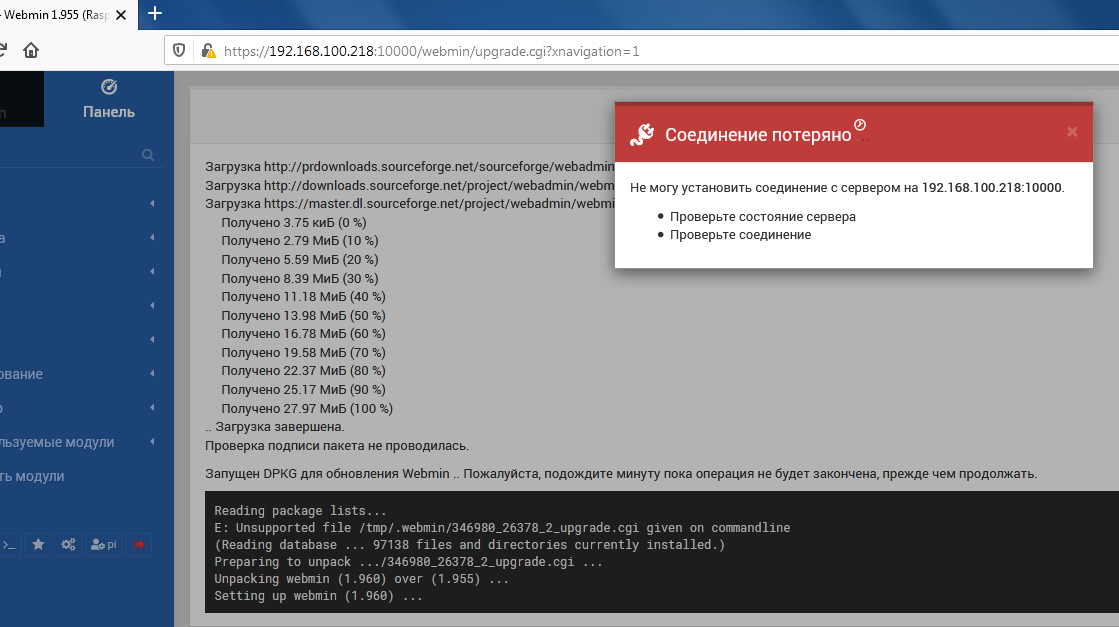Expand the sidebar section ending in 'ование'
This screenshot has width=1119, height=627.
pyautogui.click(x=152, y=374)
